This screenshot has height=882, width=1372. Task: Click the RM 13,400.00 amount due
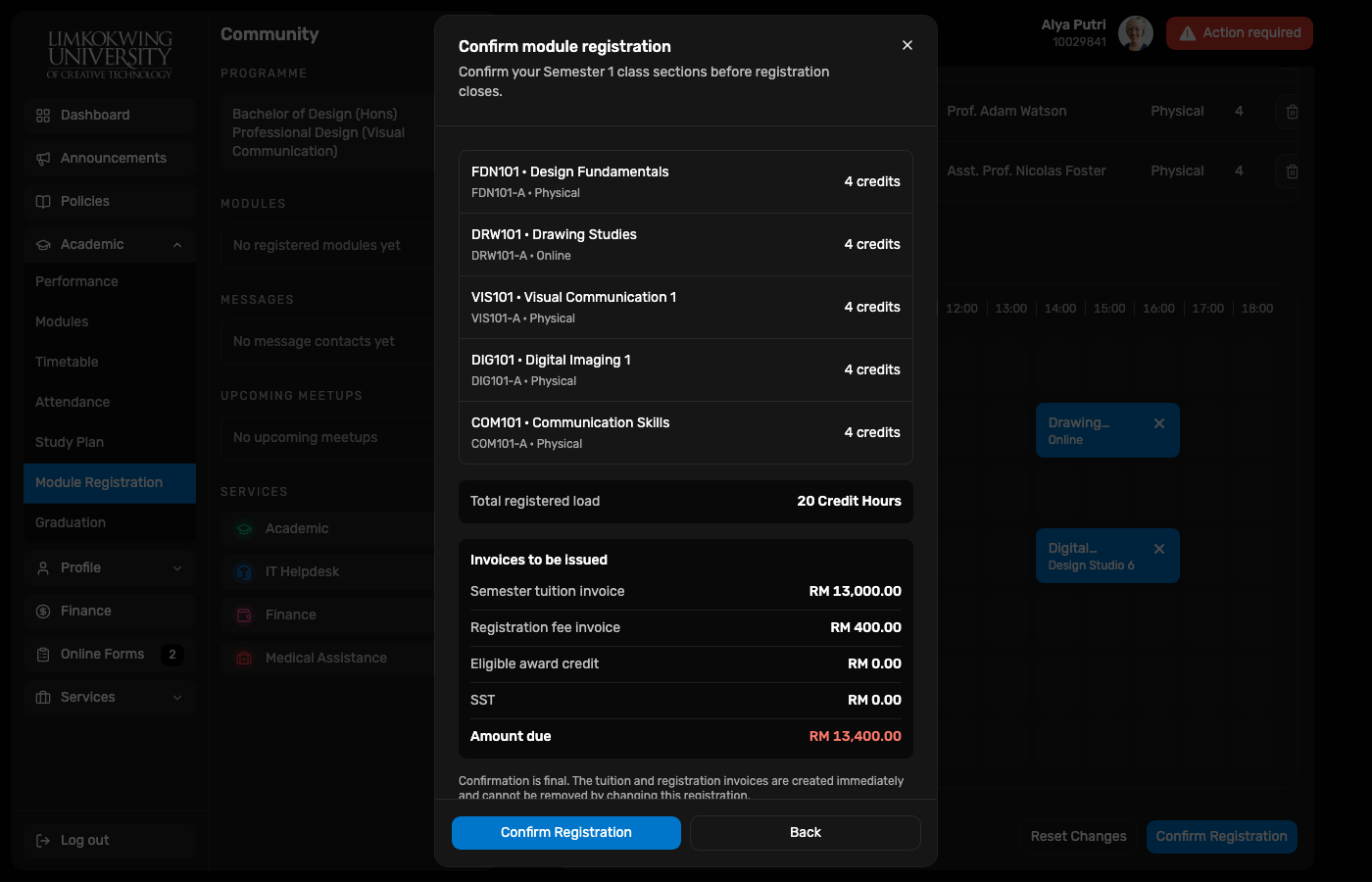(856, 737)
